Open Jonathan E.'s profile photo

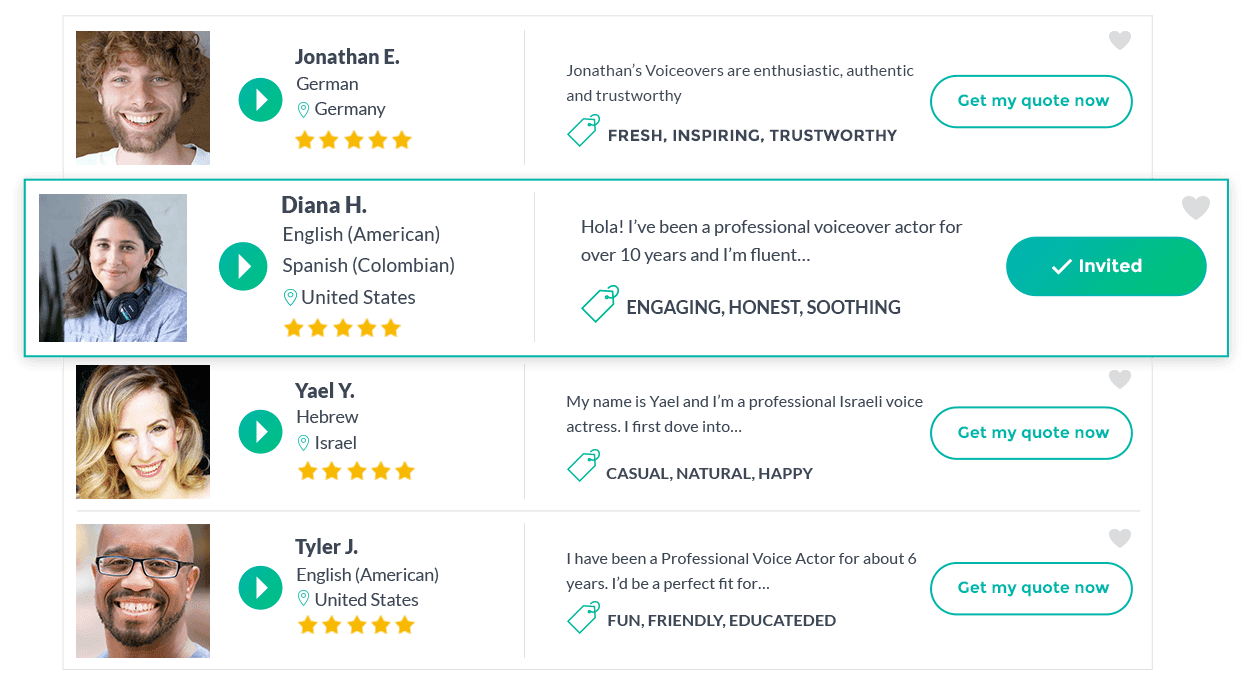pos(143,98)
